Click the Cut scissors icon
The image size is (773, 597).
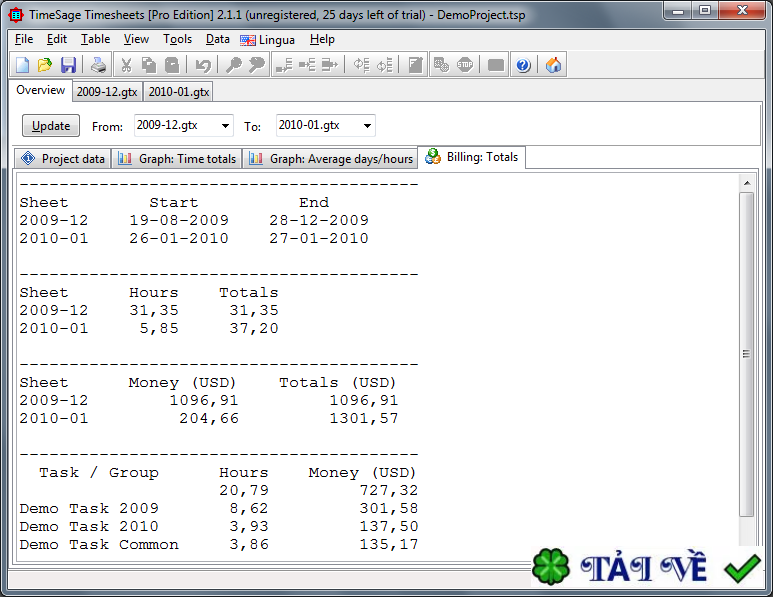126,65
